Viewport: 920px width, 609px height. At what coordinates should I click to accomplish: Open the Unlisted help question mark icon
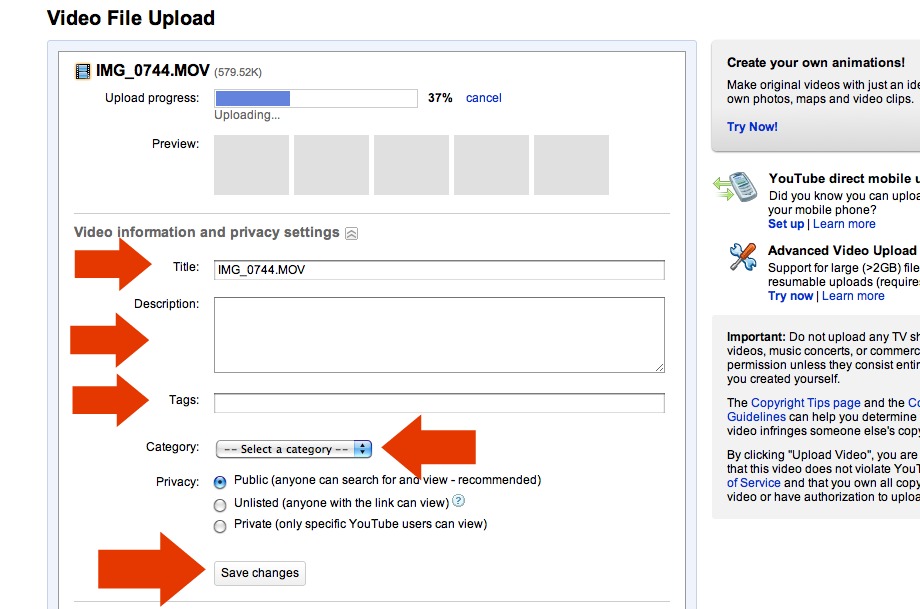click(x=459, y=500)
